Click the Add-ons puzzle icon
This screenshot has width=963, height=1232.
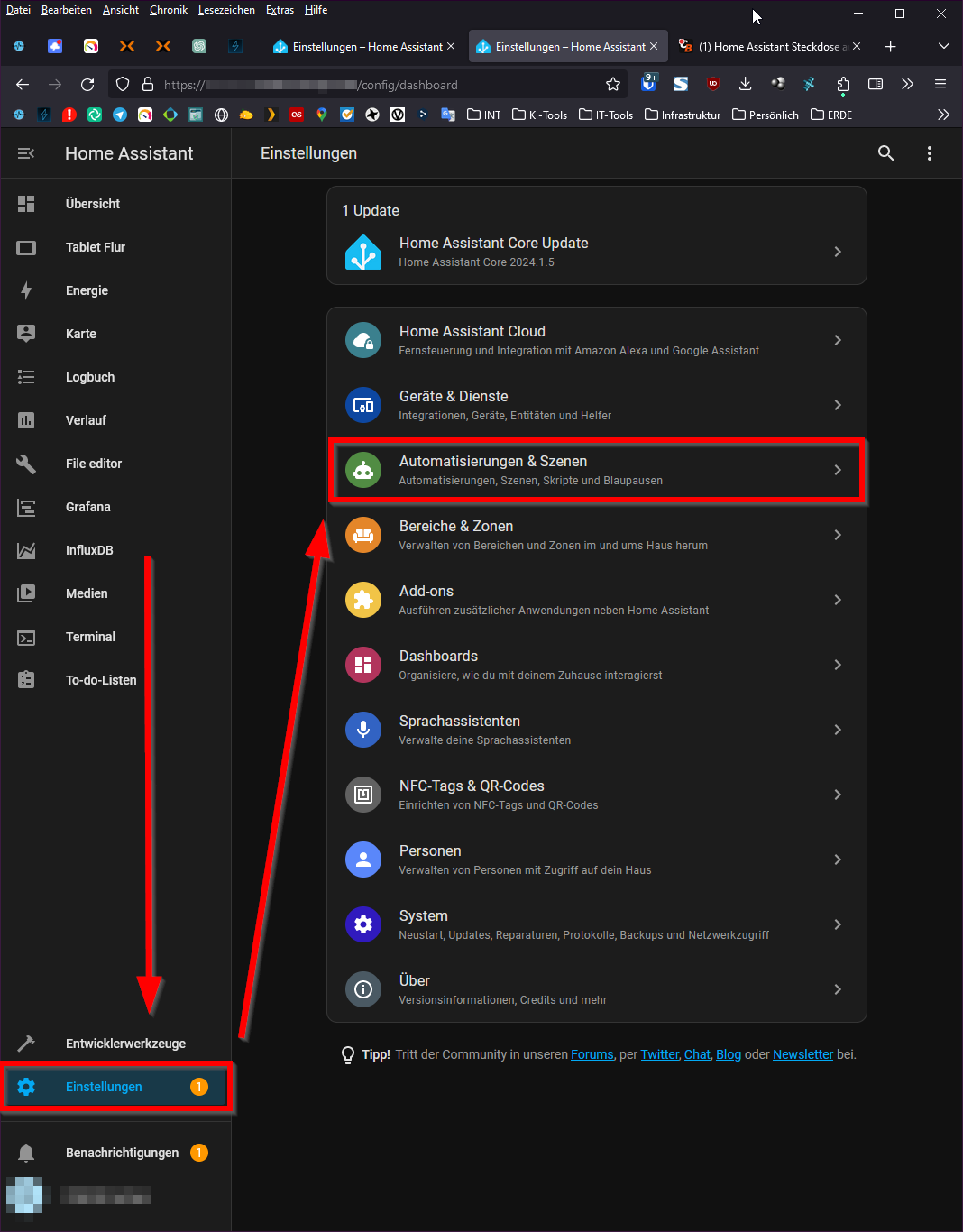[363, 600]
